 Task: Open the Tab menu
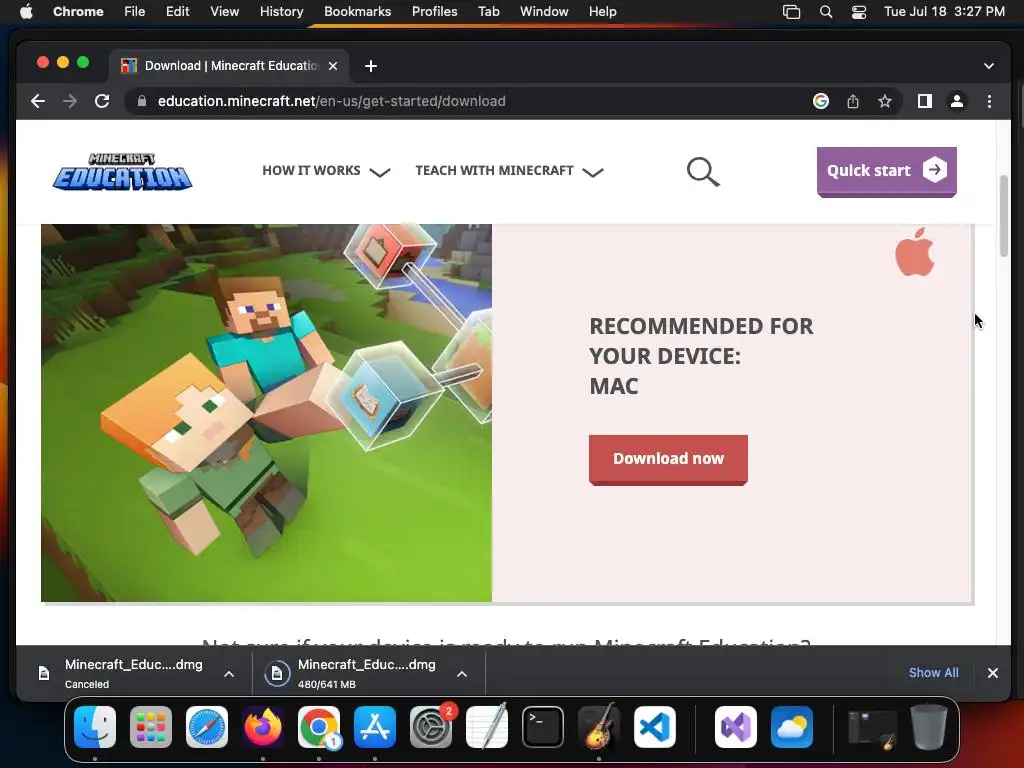click(488, 12)
